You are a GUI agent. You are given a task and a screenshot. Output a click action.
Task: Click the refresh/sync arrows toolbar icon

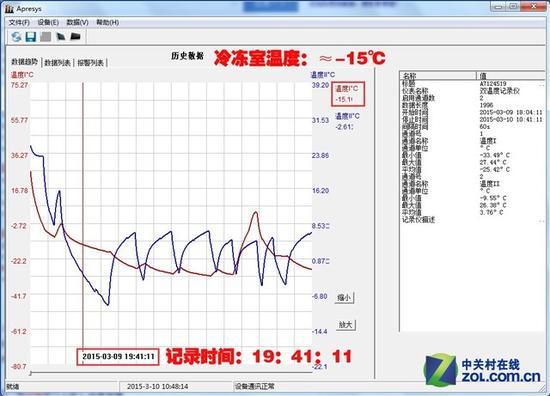[16, 36]
